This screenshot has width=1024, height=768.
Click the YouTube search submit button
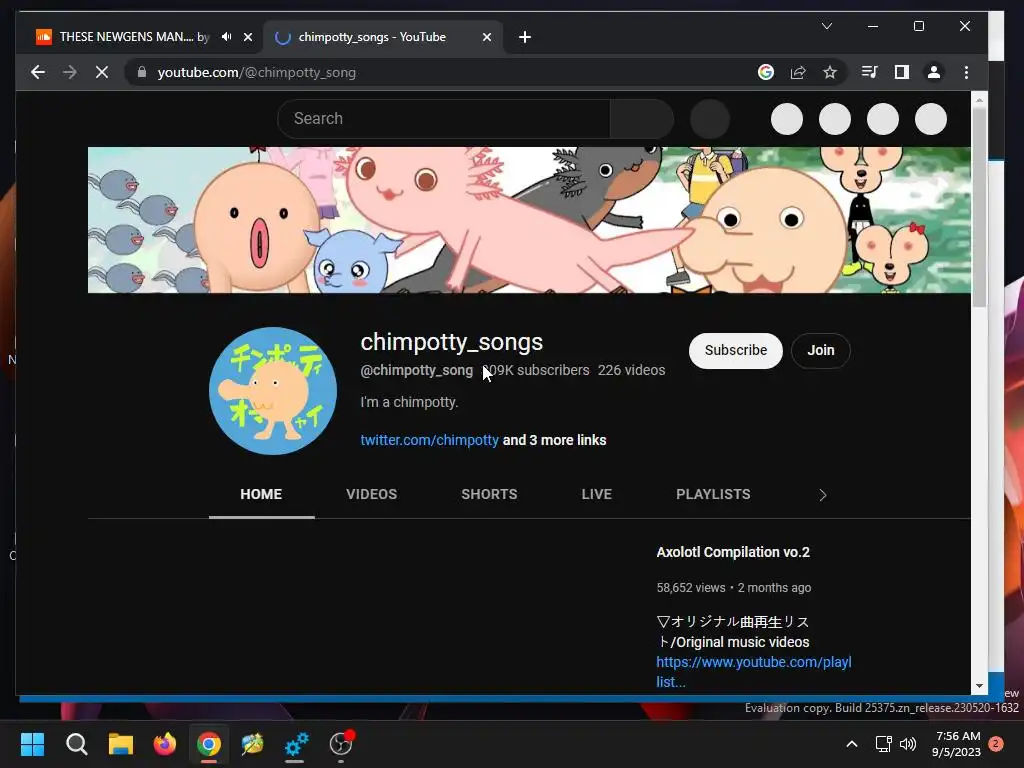tap(642, 119)
